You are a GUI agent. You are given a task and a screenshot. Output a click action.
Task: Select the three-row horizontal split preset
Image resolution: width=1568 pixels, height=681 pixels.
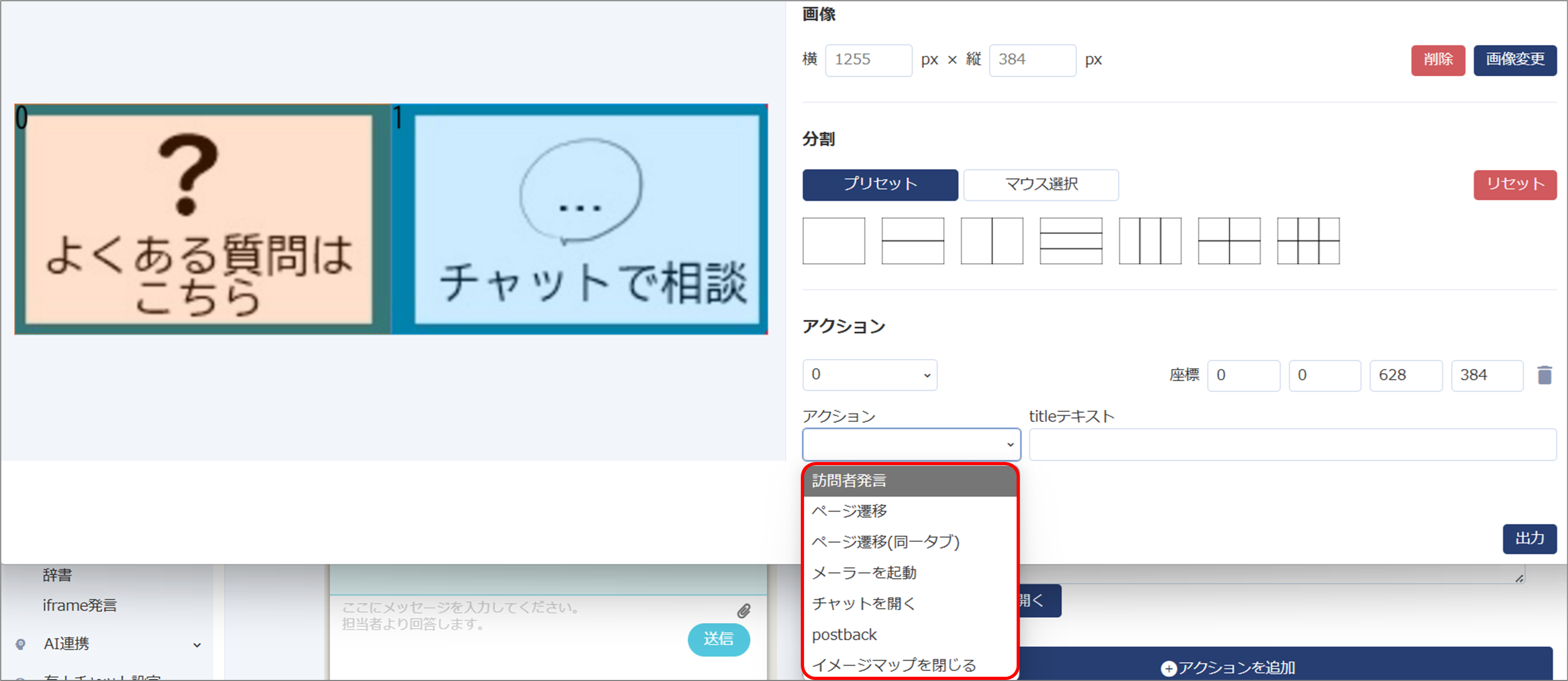click(1071, 241)
